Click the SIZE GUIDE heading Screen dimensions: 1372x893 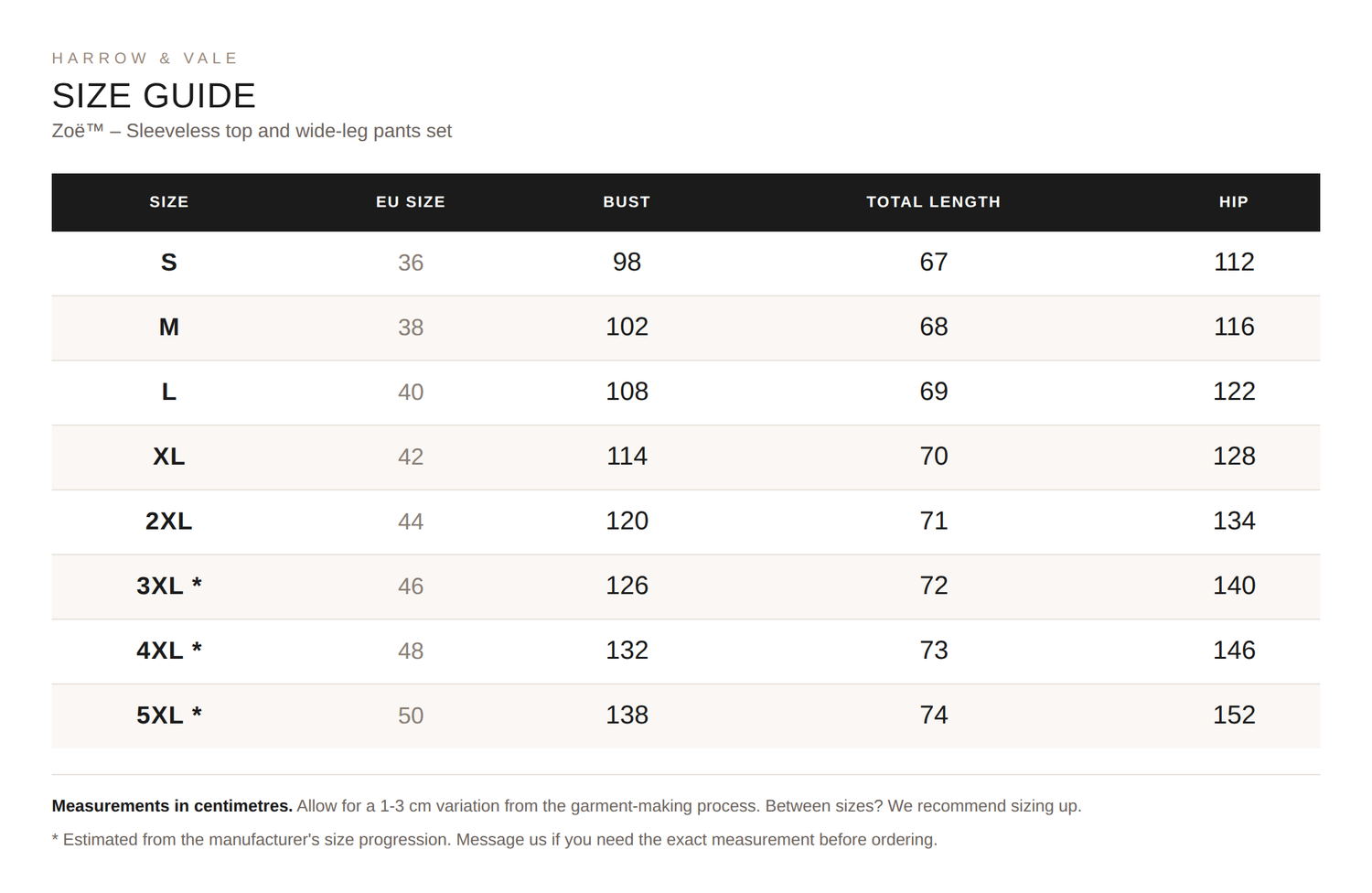pyautogui.click(x=154, y=96)
